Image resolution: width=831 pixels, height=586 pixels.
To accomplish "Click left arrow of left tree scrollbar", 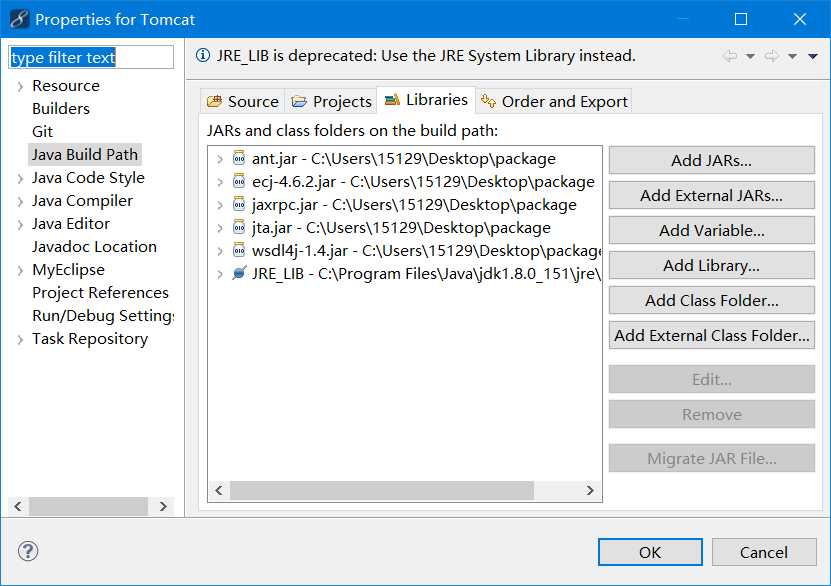I will 18,507.
